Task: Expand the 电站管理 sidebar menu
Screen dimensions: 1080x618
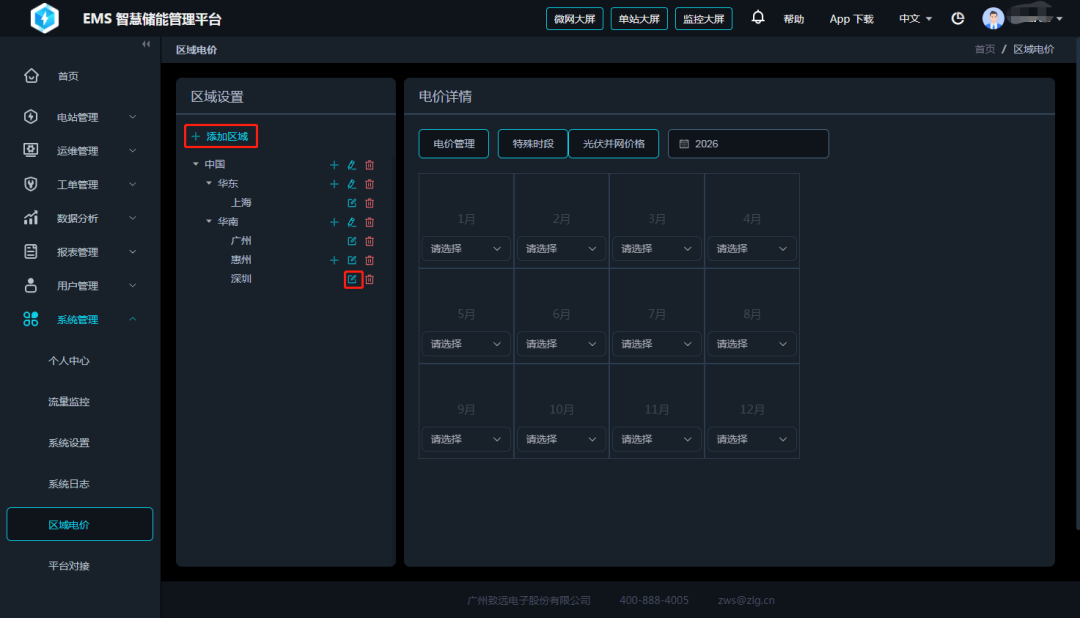Action: (x=80, y=117)
